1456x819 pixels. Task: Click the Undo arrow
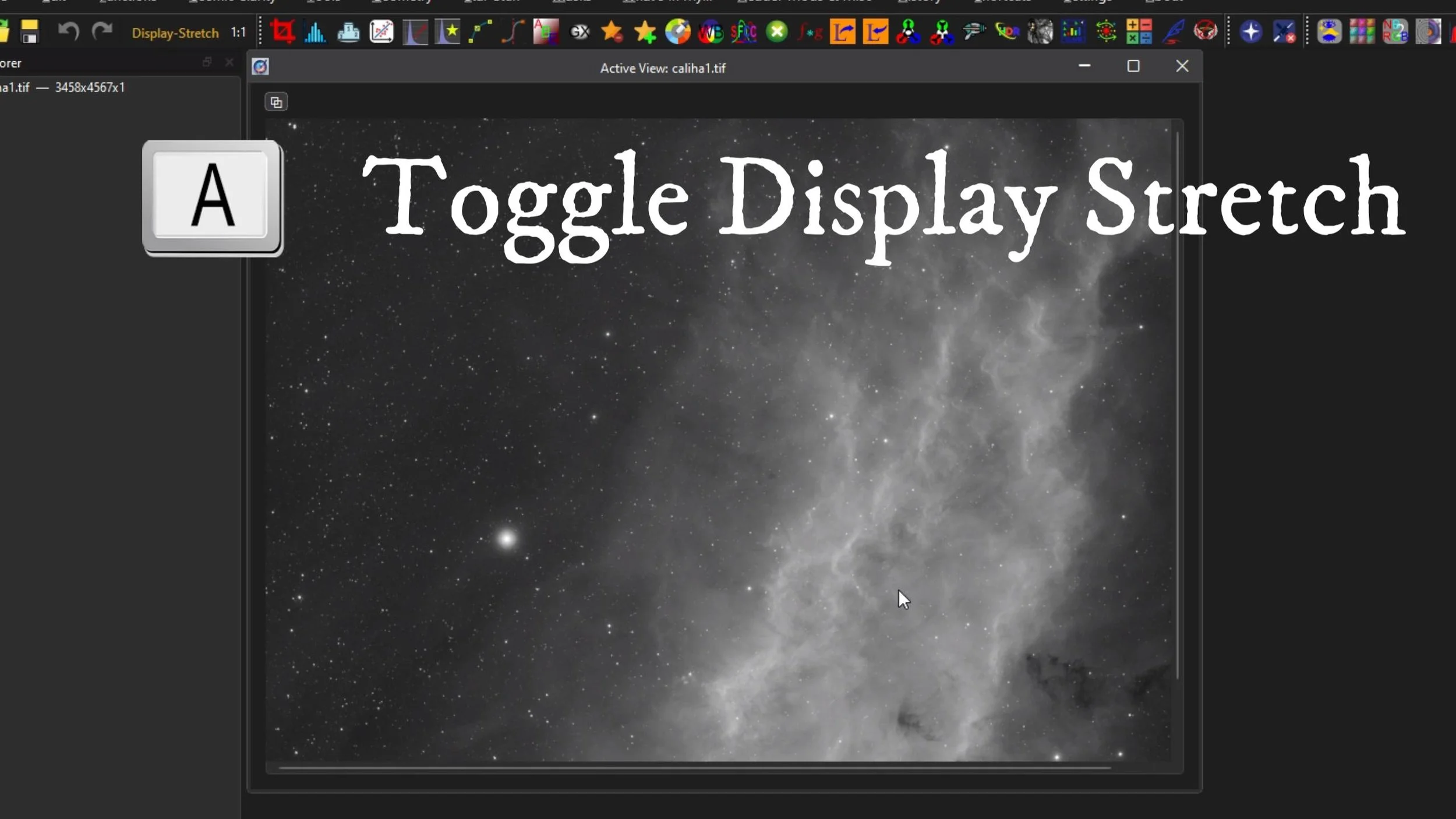(x=69, y=31)
